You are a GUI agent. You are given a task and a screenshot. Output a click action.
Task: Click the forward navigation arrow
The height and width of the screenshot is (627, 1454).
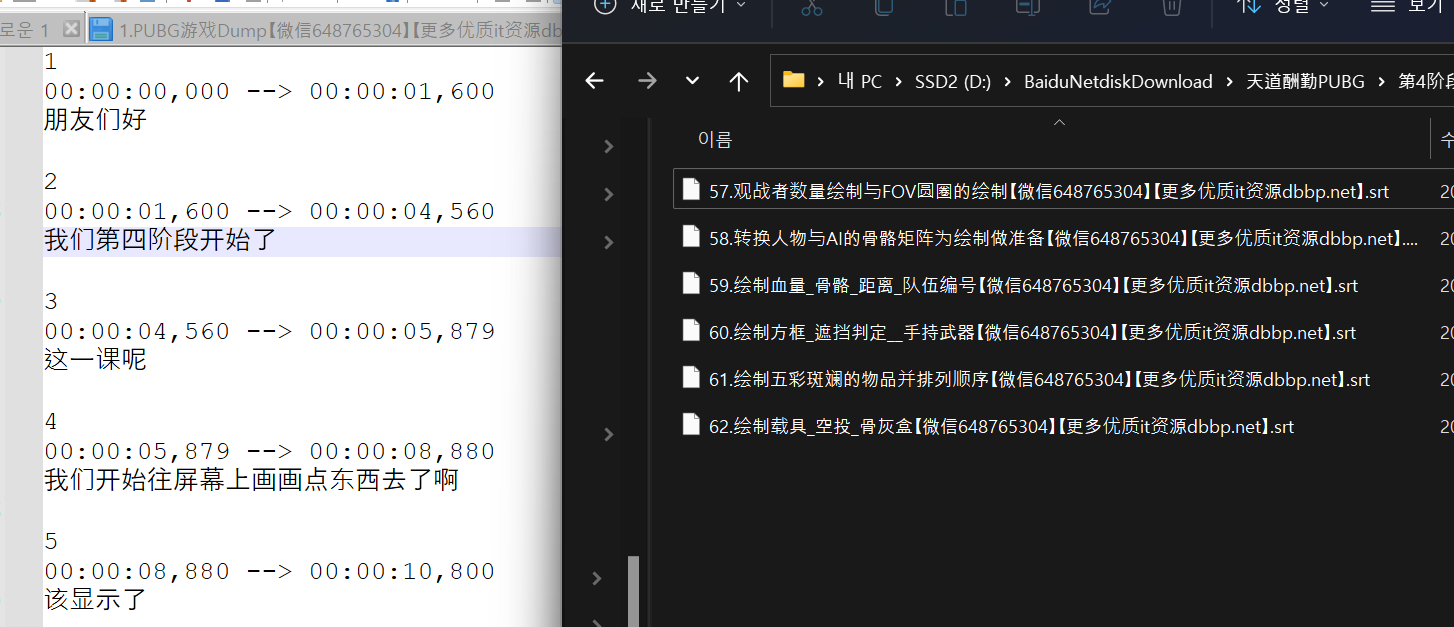pyautogui.click(x=647, y=81)
